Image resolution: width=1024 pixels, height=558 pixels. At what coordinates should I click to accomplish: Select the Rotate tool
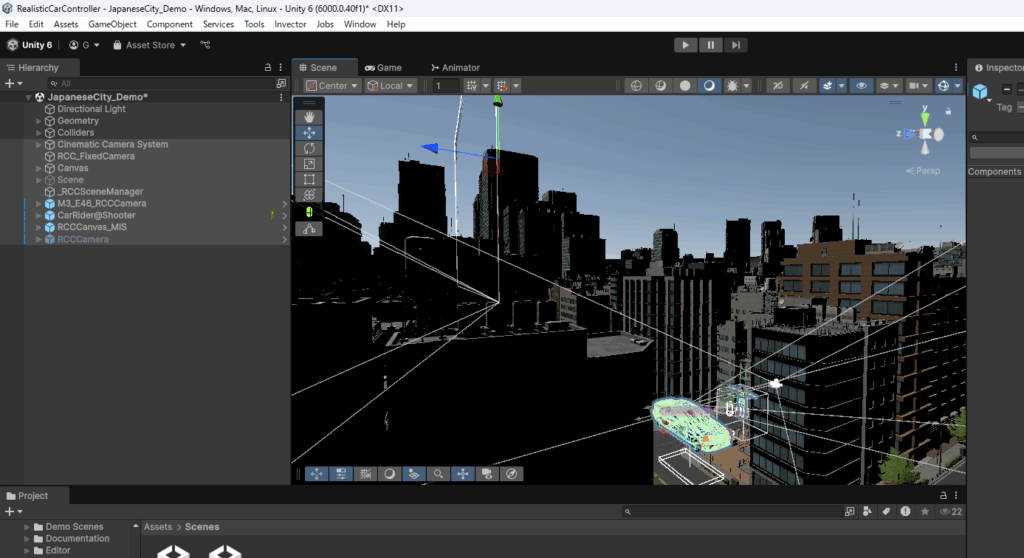click(x=309, y=148)
